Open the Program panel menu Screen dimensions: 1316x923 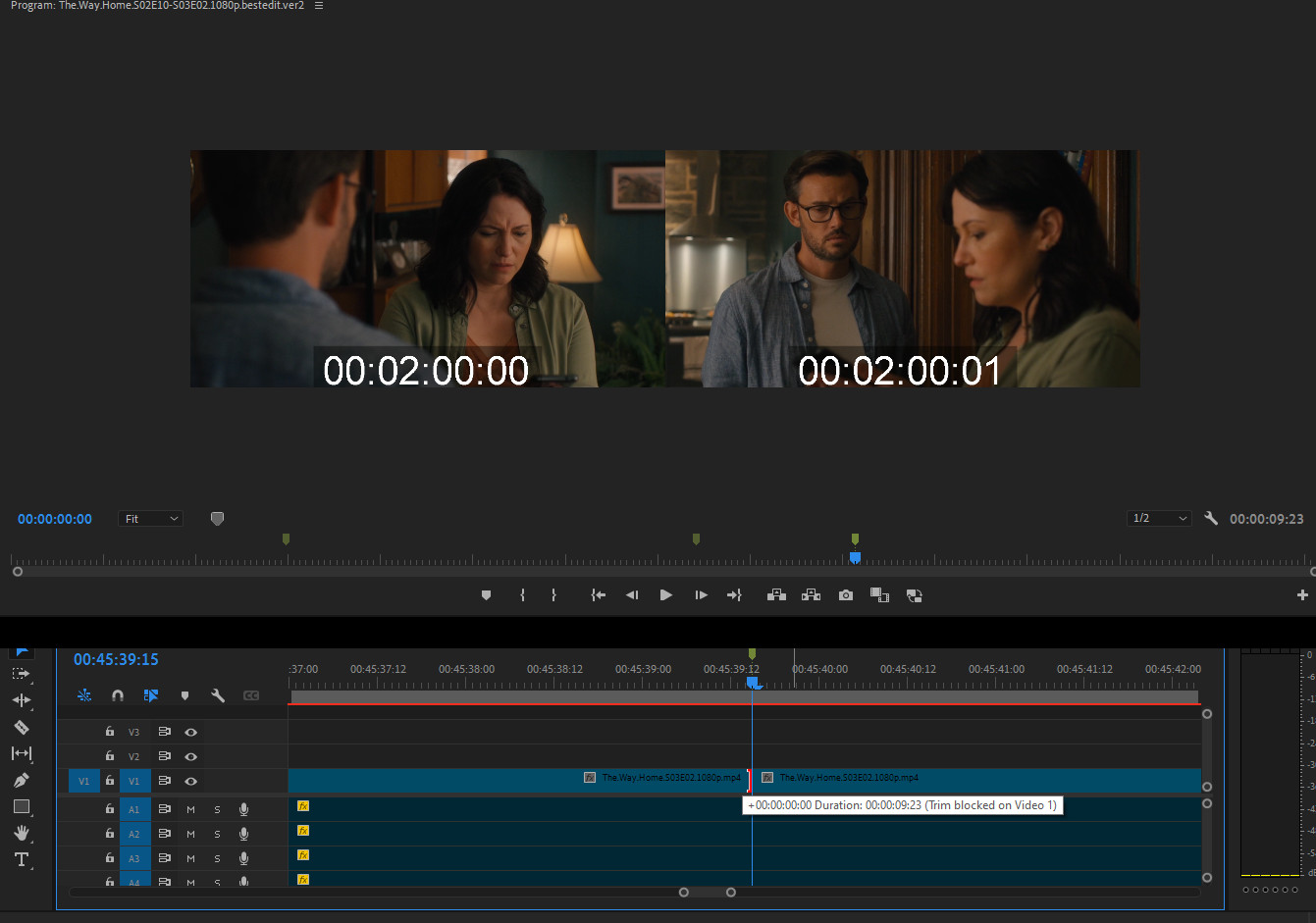[319, 6]
